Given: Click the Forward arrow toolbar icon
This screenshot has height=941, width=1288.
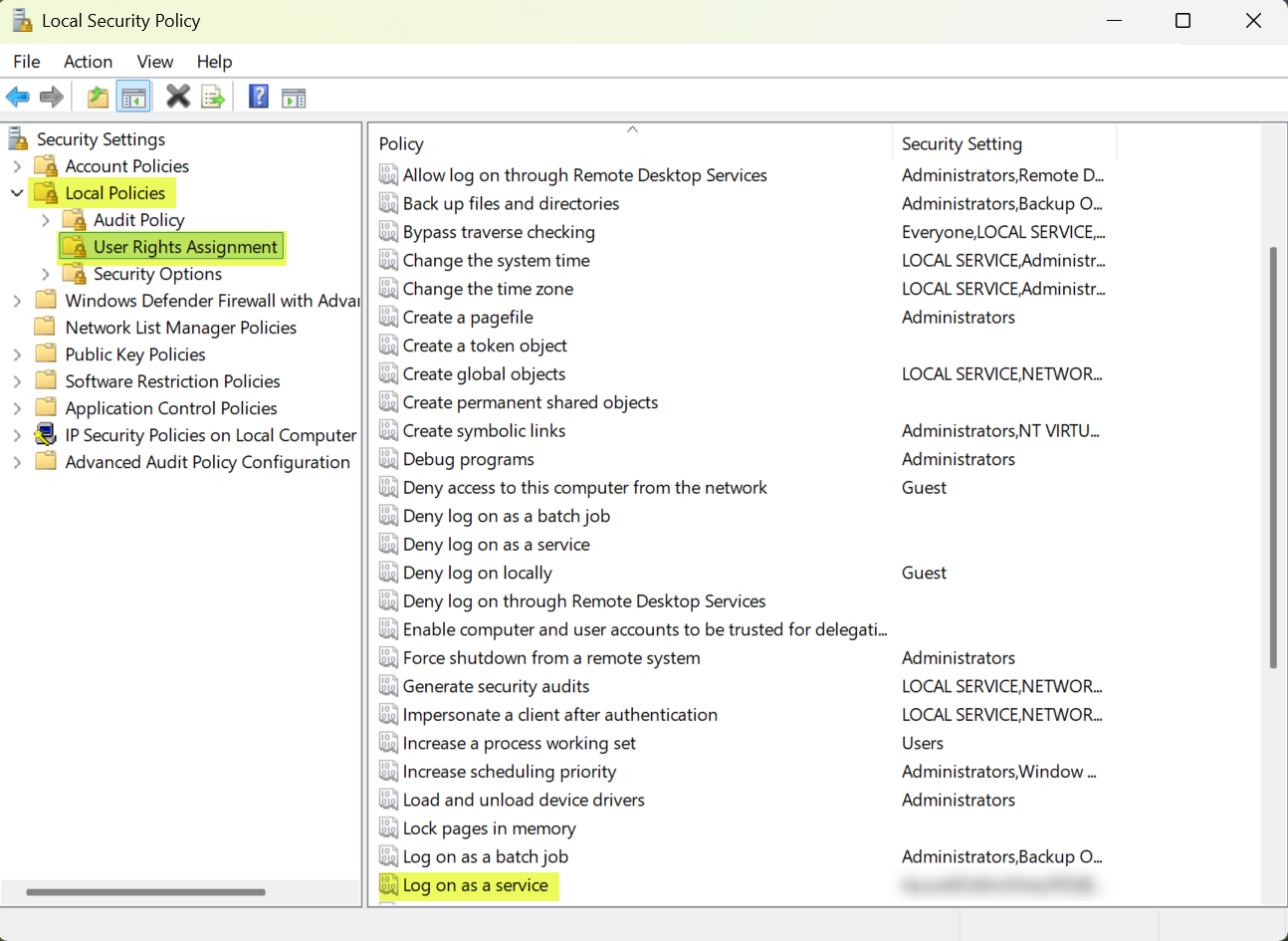Looking at the screenshot, I should (x=52, y=97).
